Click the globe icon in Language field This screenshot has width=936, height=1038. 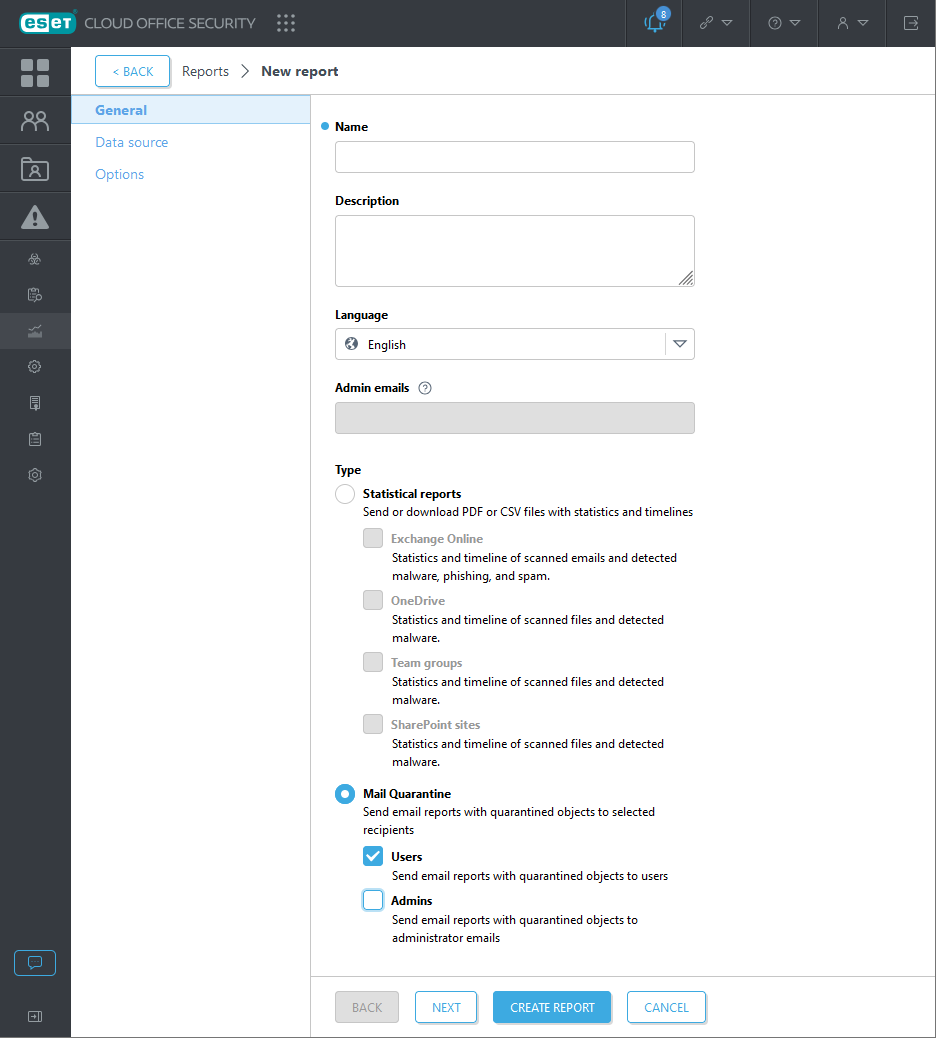tap(351, 344)
